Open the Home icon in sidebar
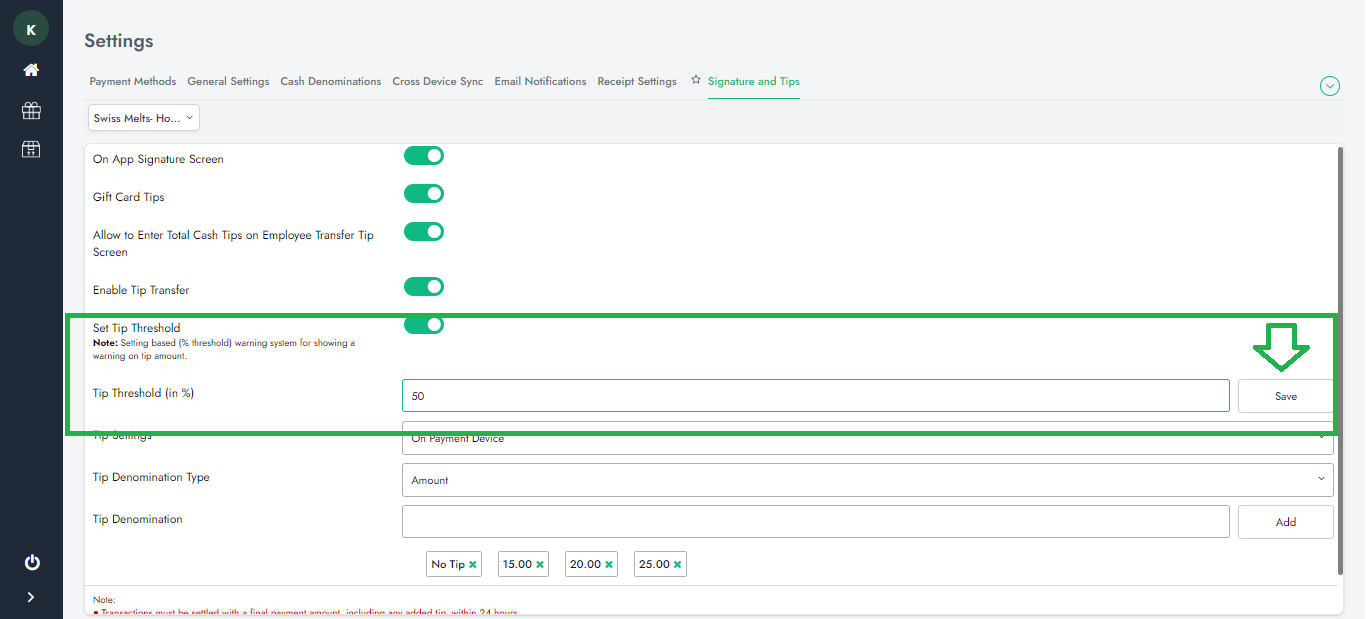The width and height of the screenshot is (1369, 619). pyautogui.click(x=31, y=70)
